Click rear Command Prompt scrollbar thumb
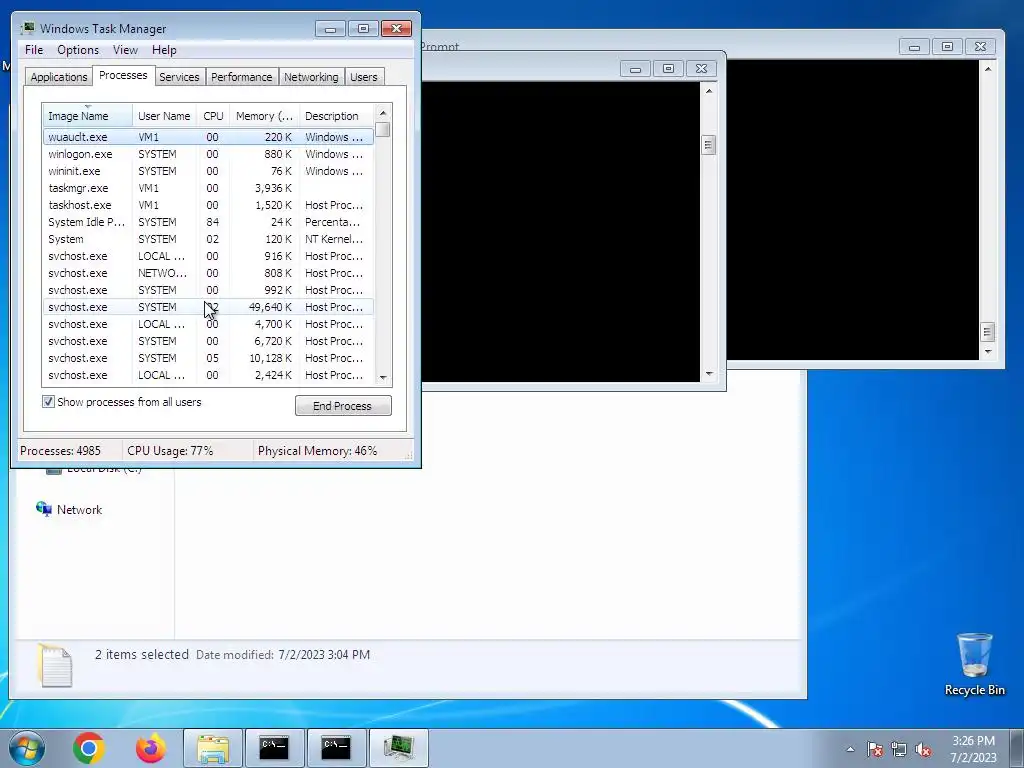The image size is (1024, 768). pyautogui.click(x=987, y=332)
